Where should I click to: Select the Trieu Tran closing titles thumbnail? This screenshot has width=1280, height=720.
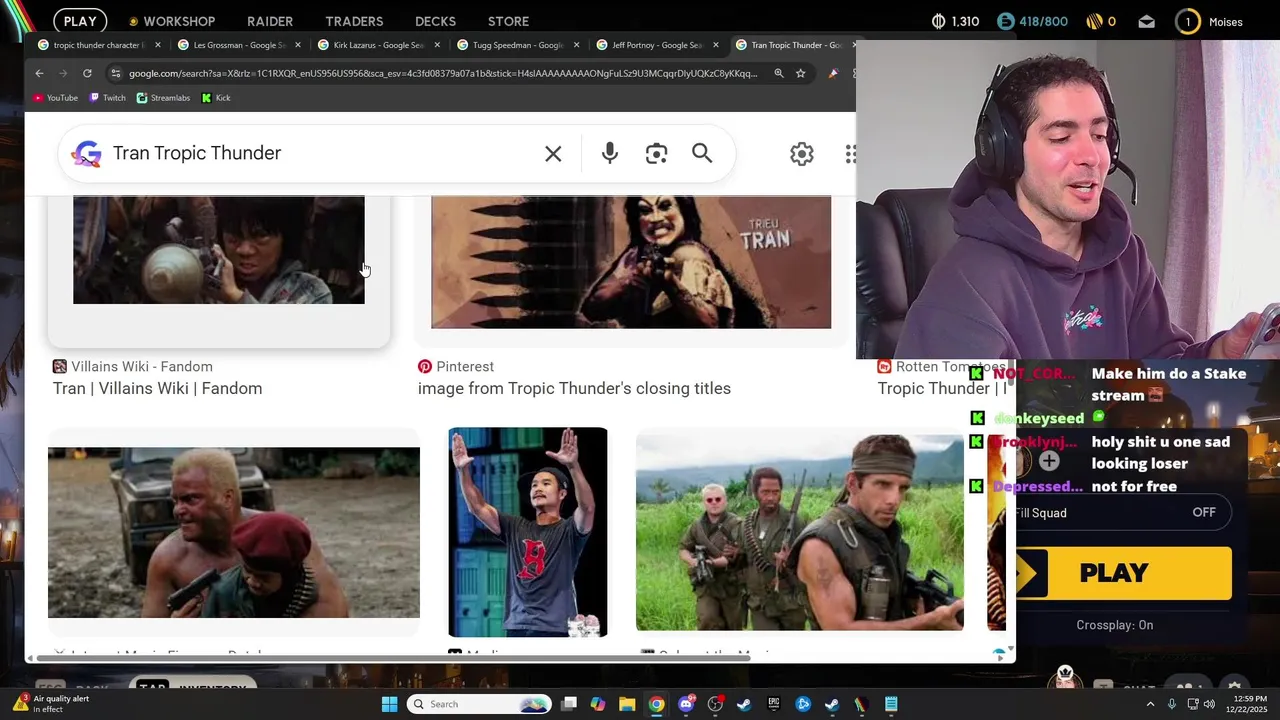(631, 262)
